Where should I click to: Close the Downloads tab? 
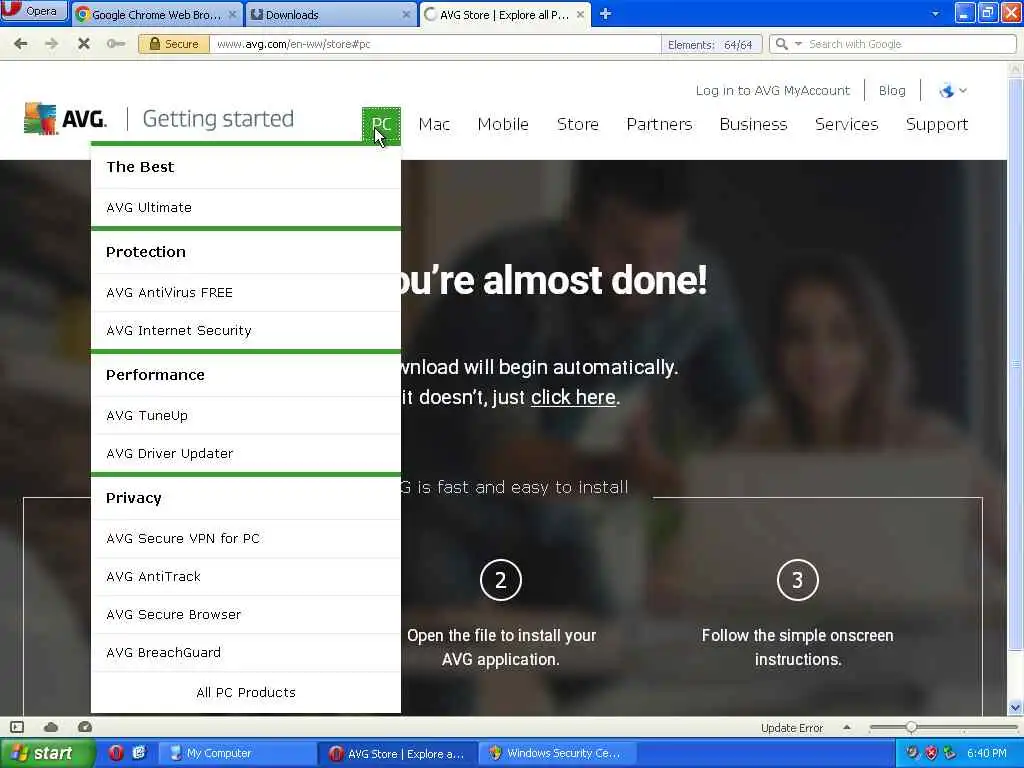point(406,14)
